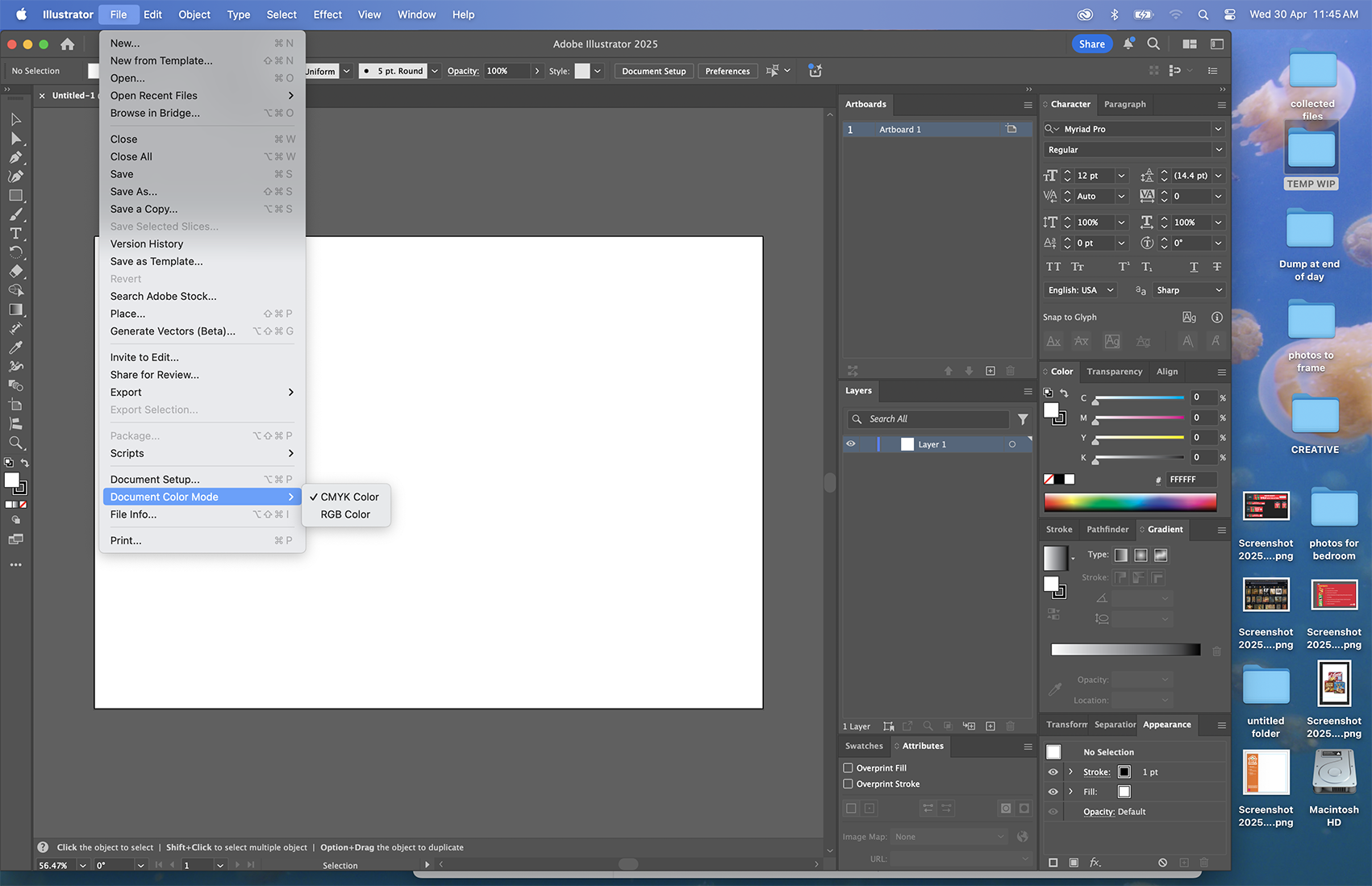The height and width of the screenshot is (886, 1372).
Task: Click the Share button in the title bar
Action: pos(1091,44)
